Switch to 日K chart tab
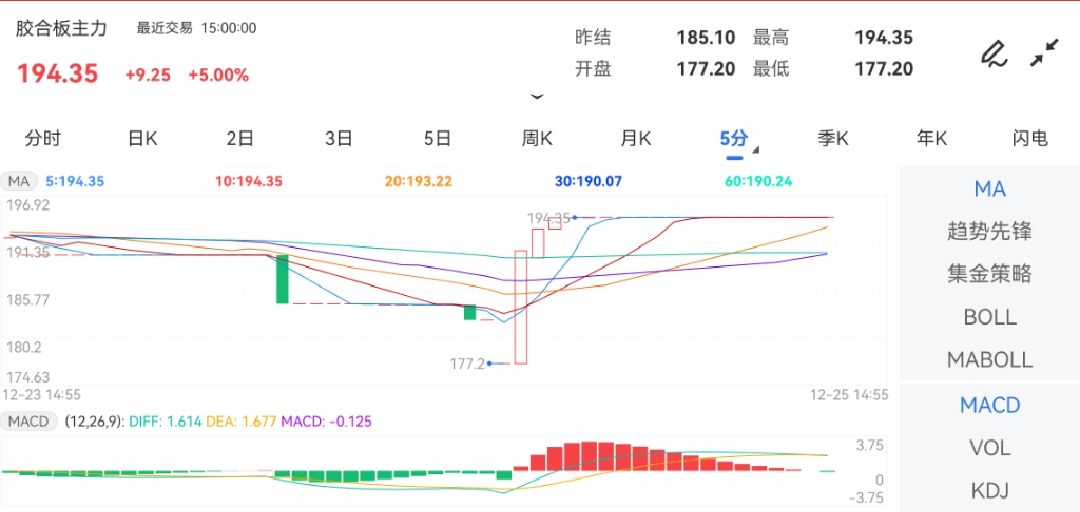Image resolution: width=1080 pixels, height=512 pixels. click(x=142, y=139)
